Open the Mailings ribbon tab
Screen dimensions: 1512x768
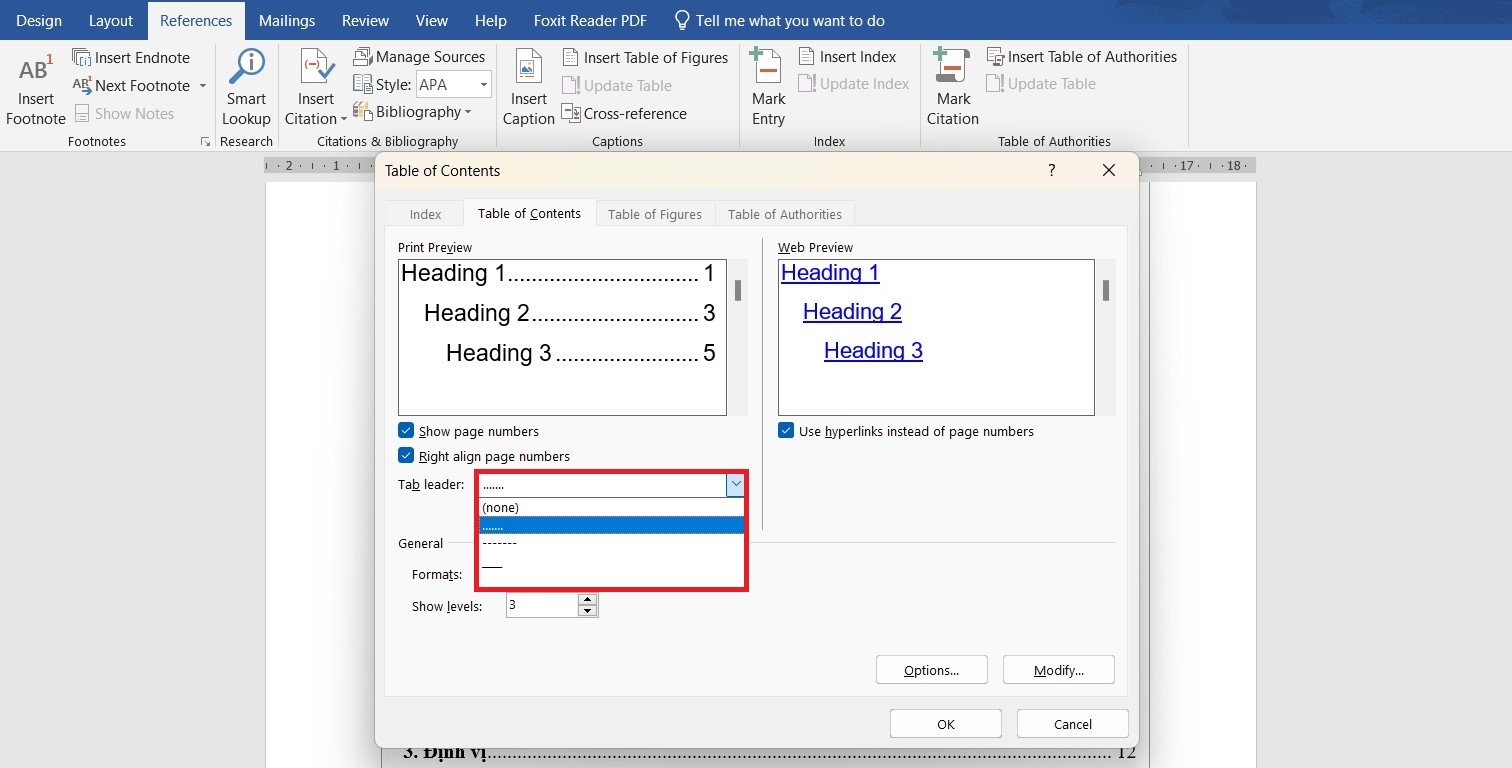286,20
